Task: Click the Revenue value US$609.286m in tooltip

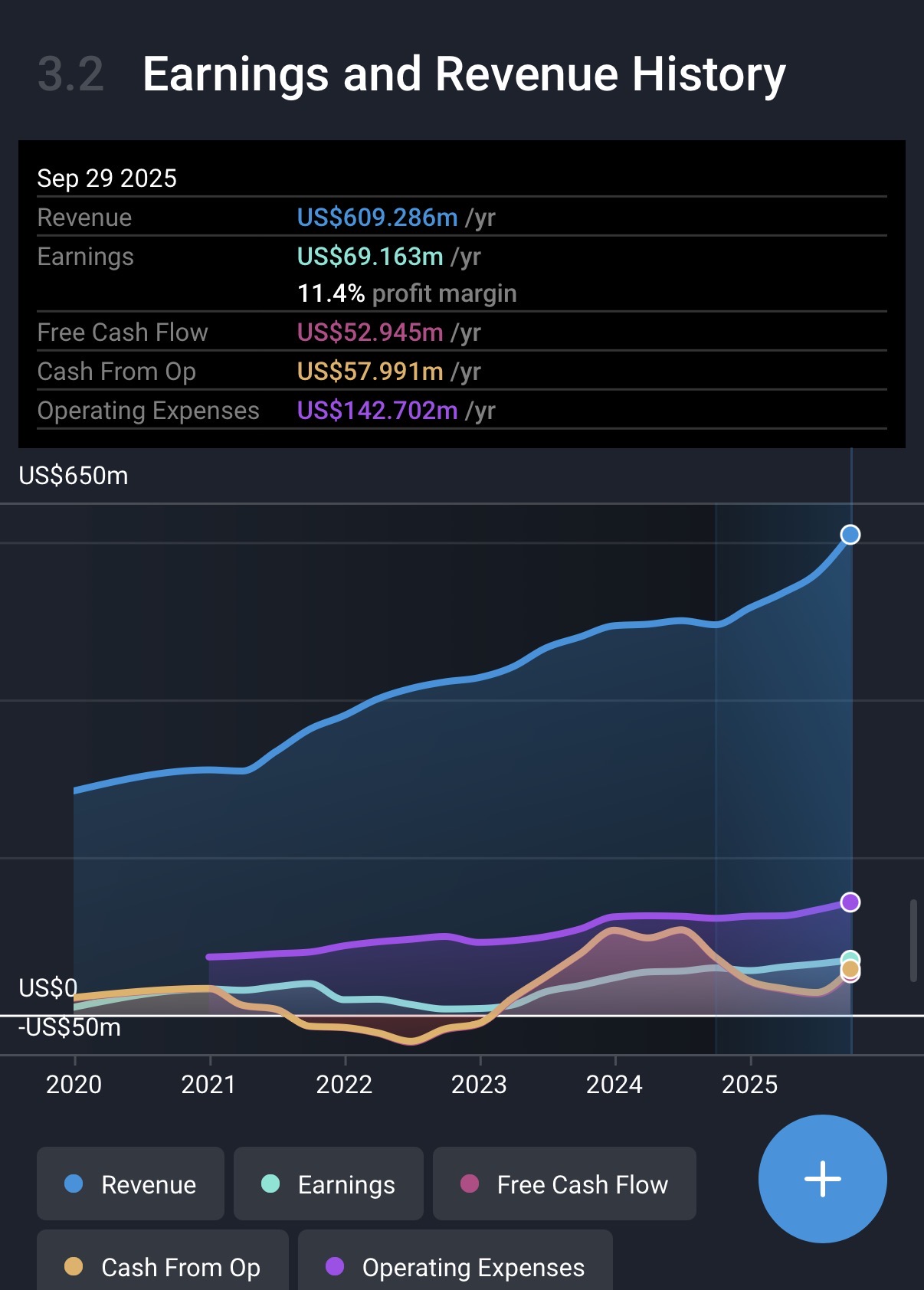Action: 377,218
